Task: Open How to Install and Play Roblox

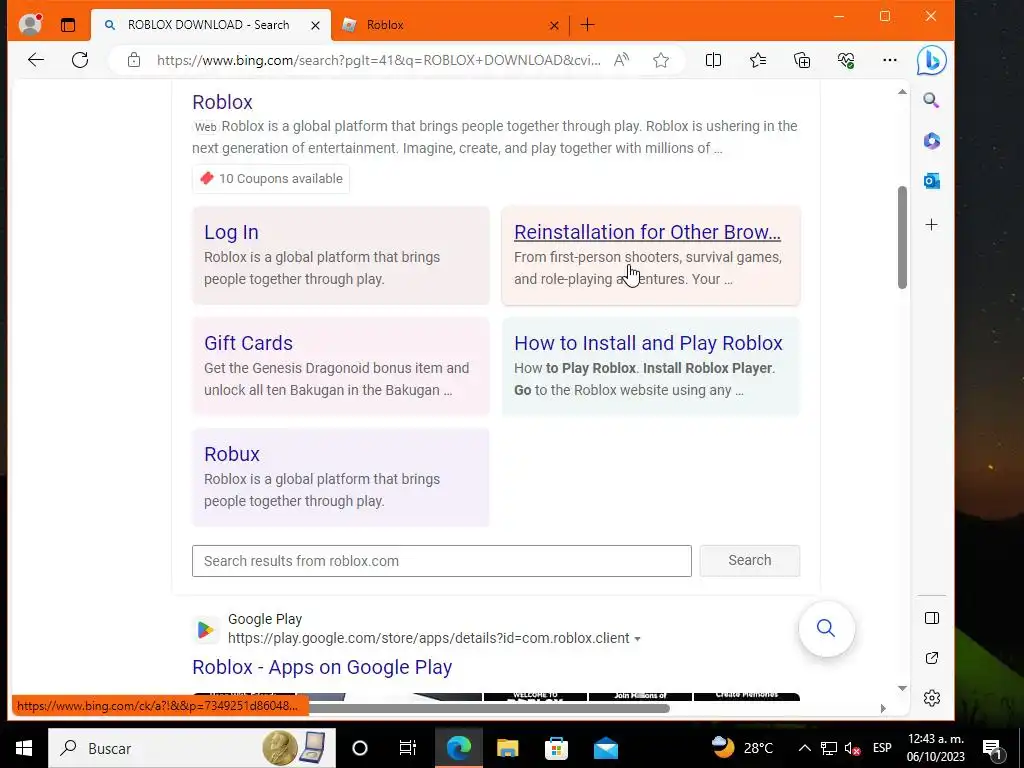Action: point(648,343)
